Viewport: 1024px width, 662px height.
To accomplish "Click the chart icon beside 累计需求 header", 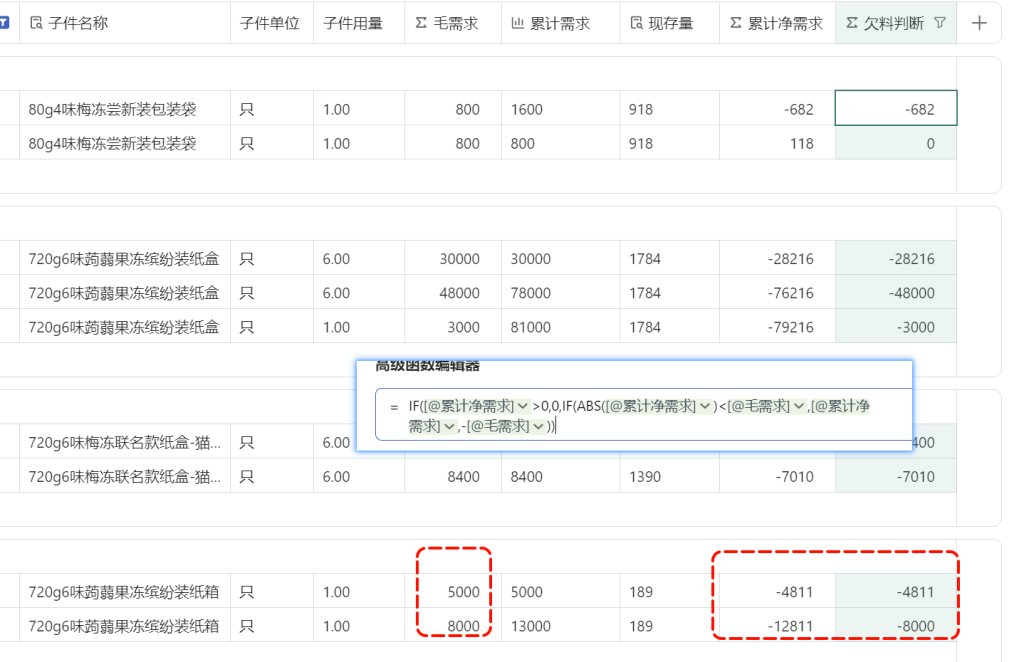I will (x=517, y=23).
